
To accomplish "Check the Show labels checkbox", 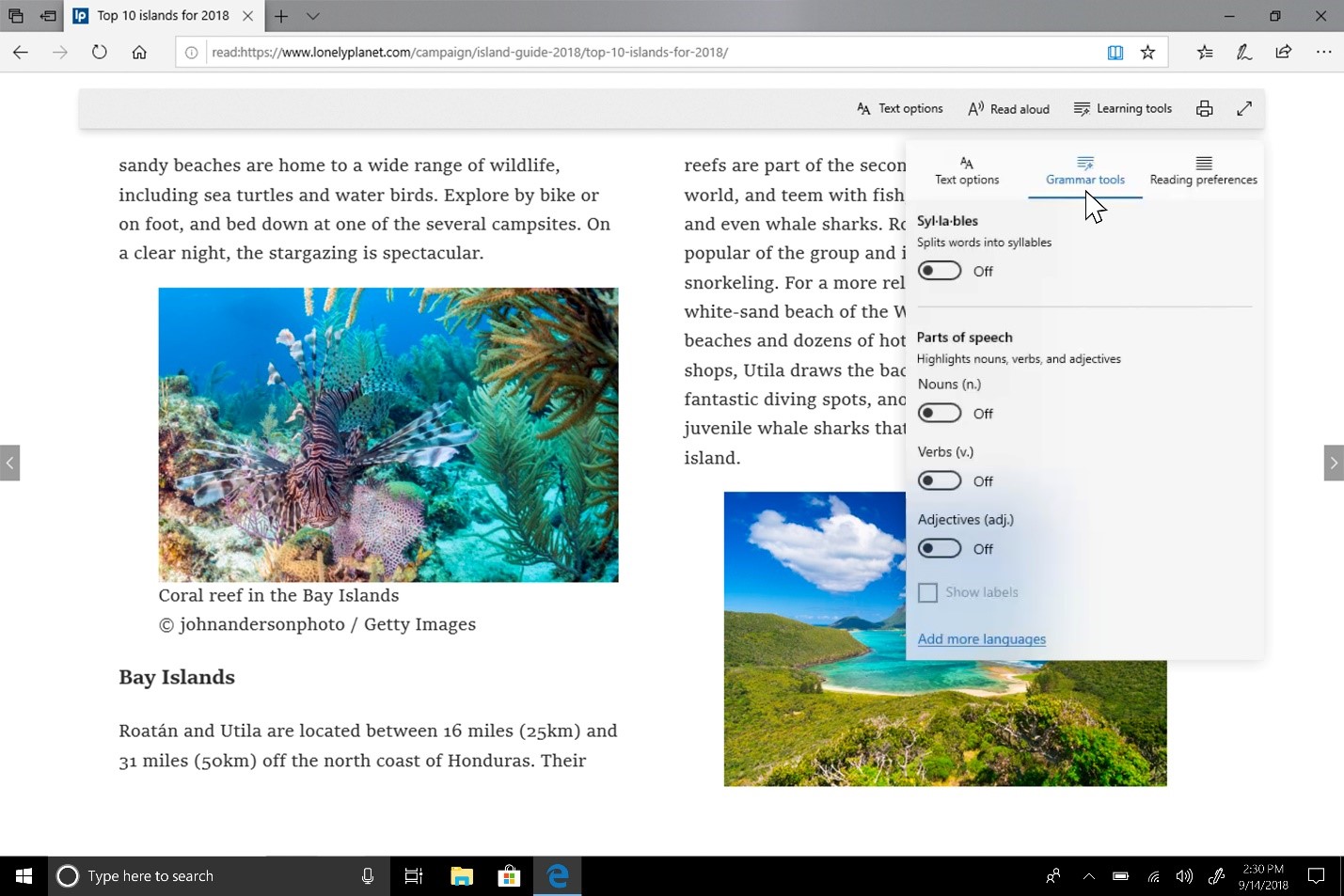I will (928, 592).
